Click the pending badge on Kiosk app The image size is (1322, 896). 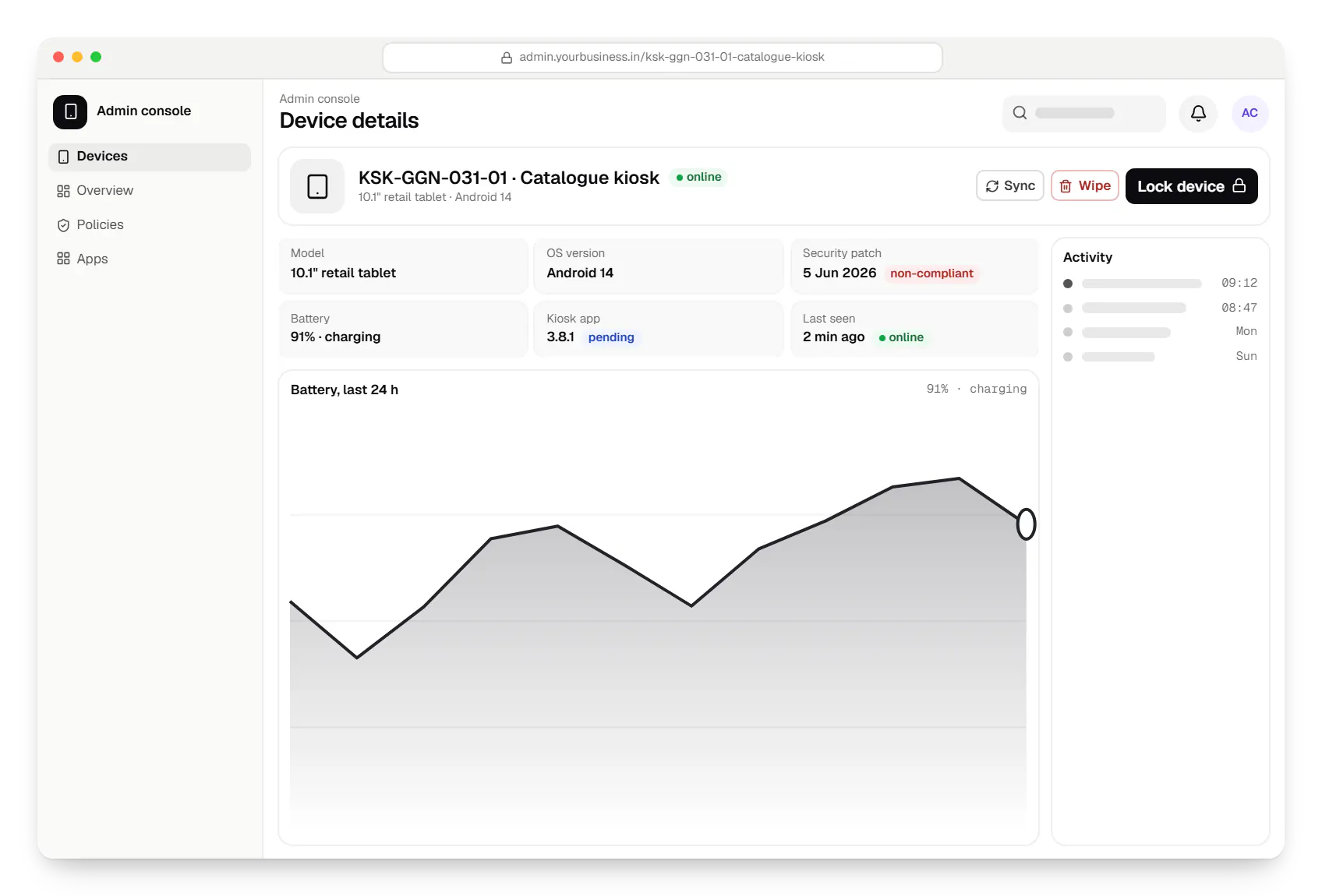point(611,337)
